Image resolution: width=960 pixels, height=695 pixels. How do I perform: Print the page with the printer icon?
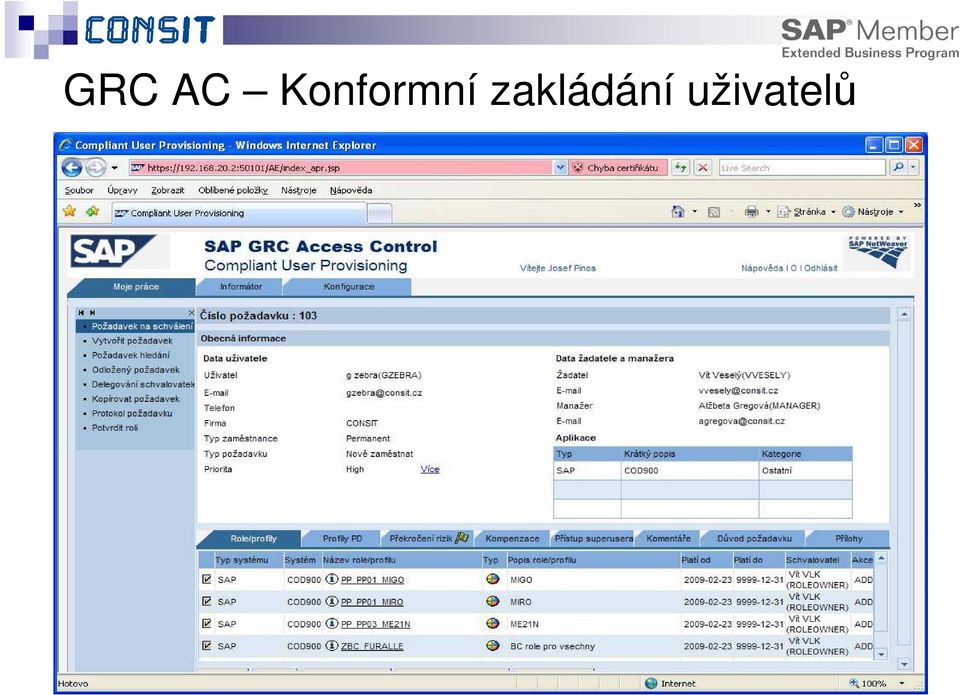tap(751, 212)
